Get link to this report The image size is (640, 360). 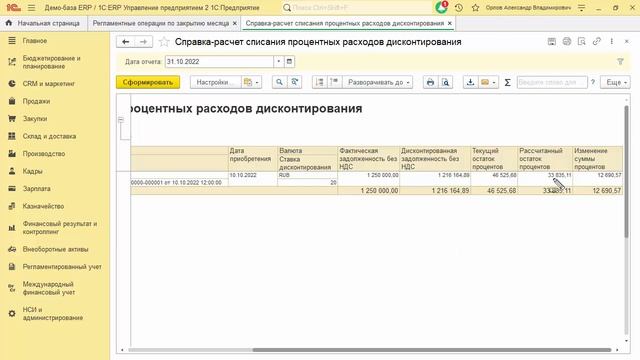tap(597, 41)
